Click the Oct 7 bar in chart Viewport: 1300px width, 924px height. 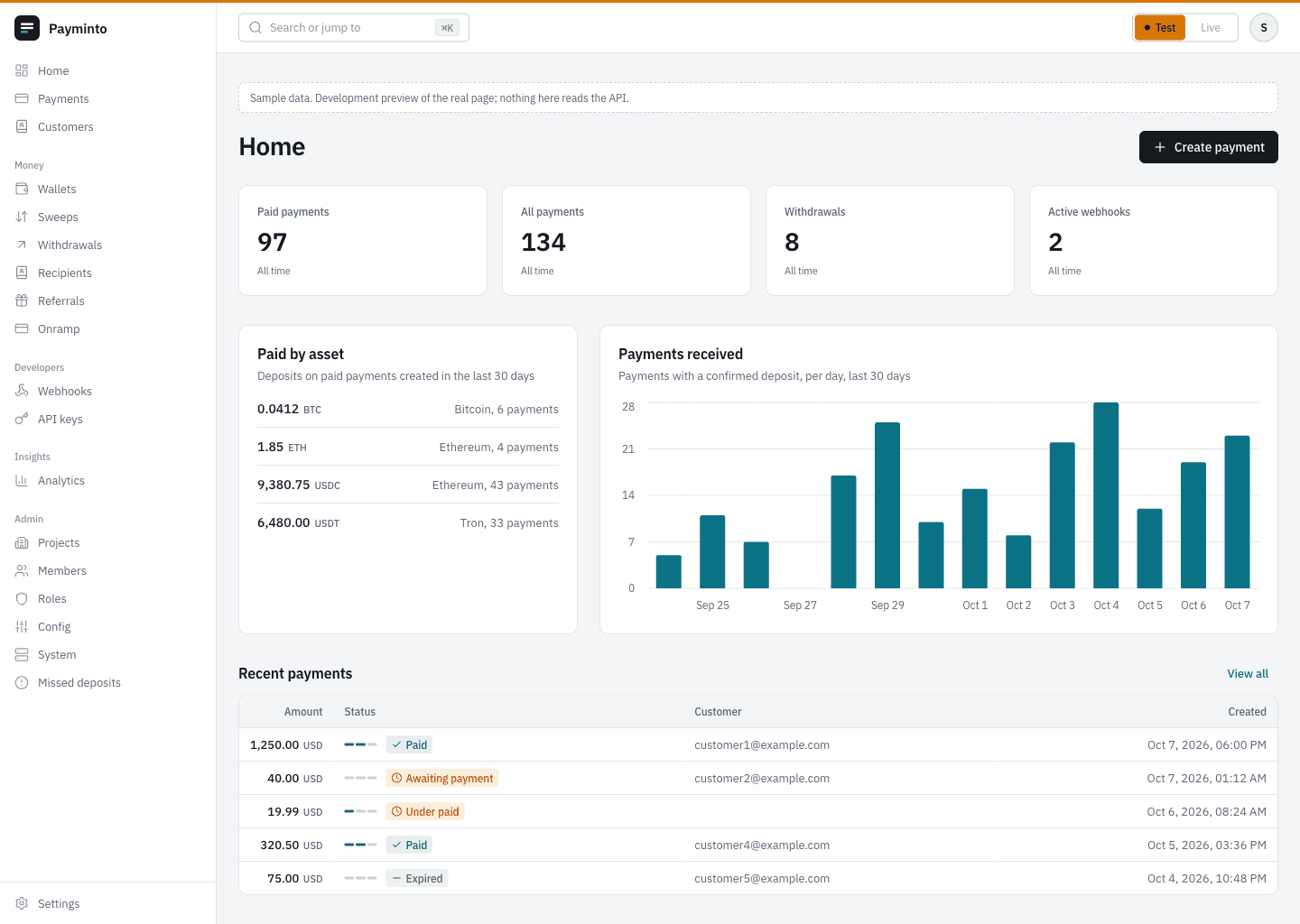[1237, 512]
